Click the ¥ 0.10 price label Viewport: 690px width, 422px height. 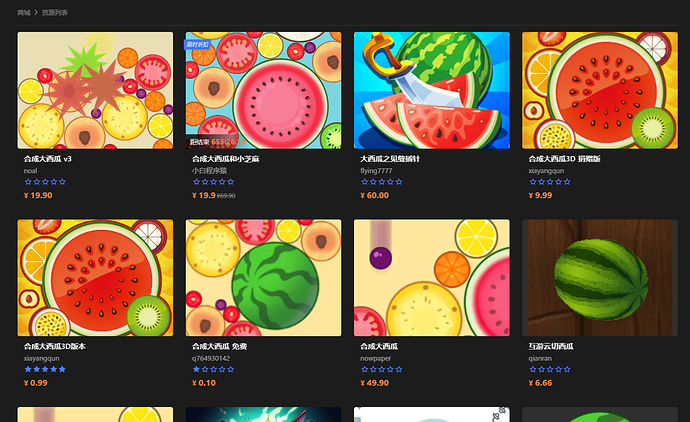[204, 383]
